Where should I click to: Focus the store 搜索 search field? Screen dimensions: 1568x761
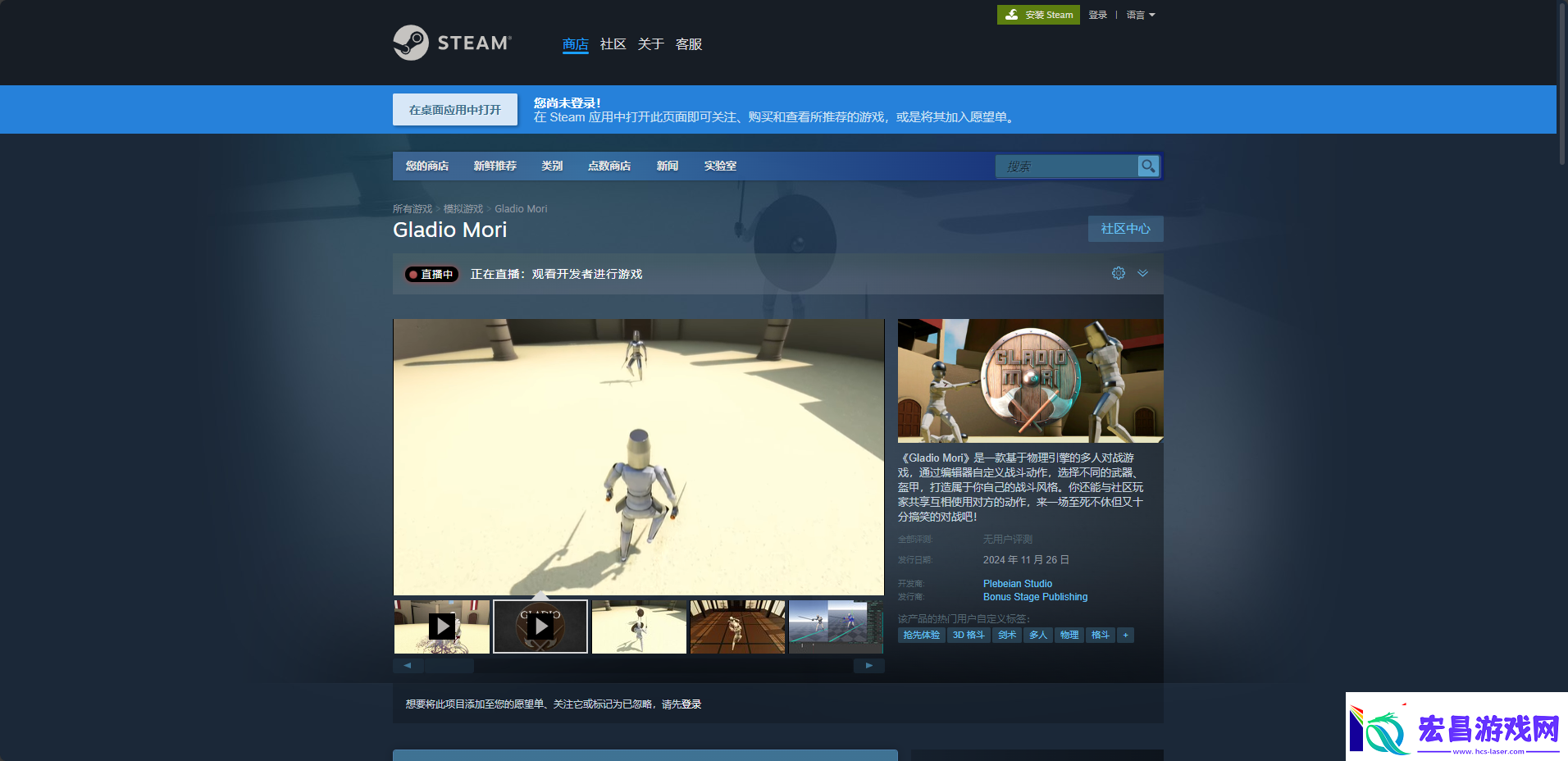(1066, 166)
